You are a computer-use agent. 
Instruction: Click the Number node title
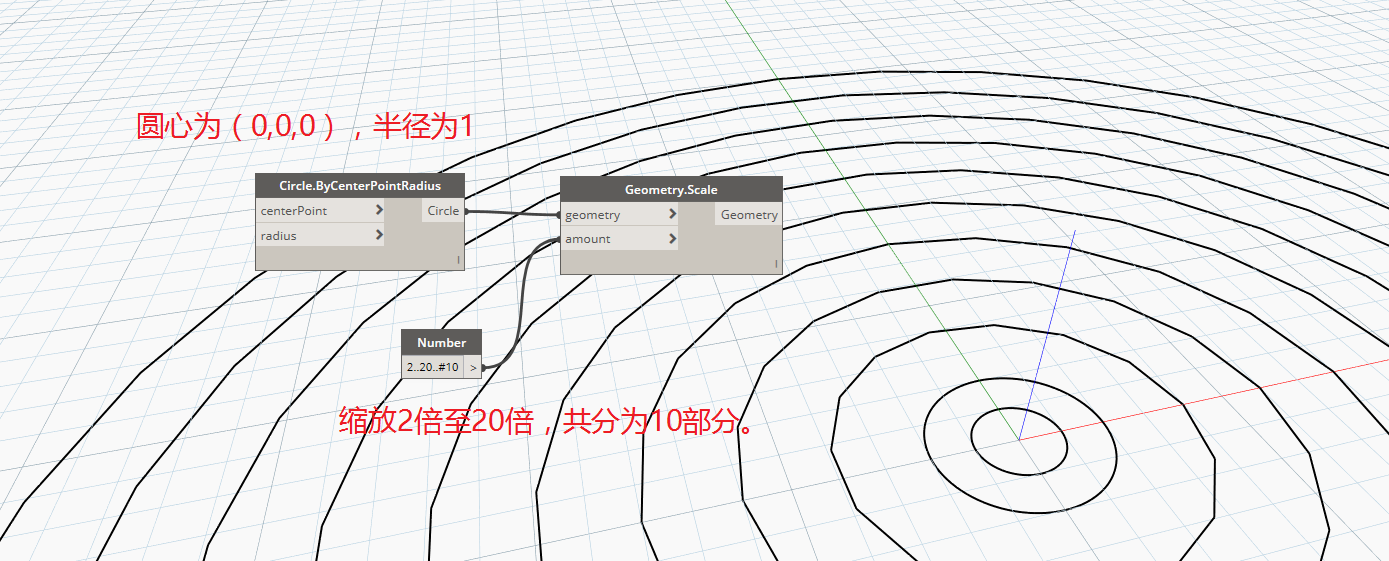point(442,342)
